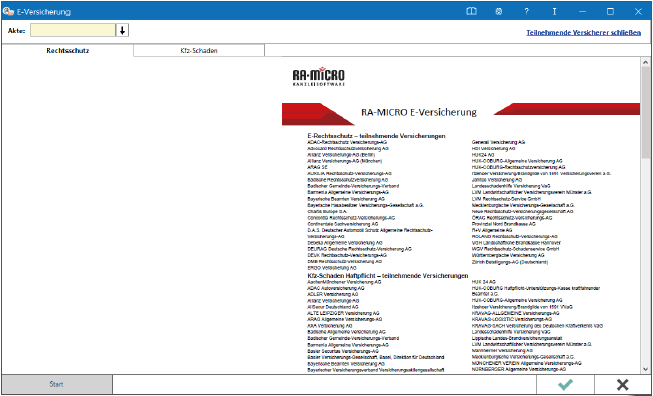653x396 pixels.
Task: Select 'ÖRAG Rechtsschutz-Versicherungs-AG' entry
Action: (x=512, y=218)
